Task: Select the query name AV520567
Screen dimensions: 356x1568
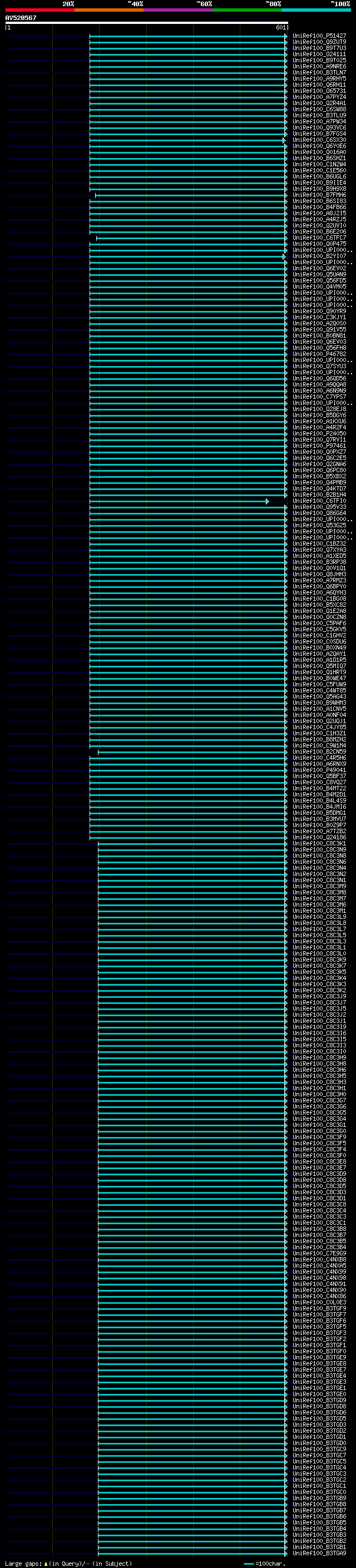Action: pos(21,18)
